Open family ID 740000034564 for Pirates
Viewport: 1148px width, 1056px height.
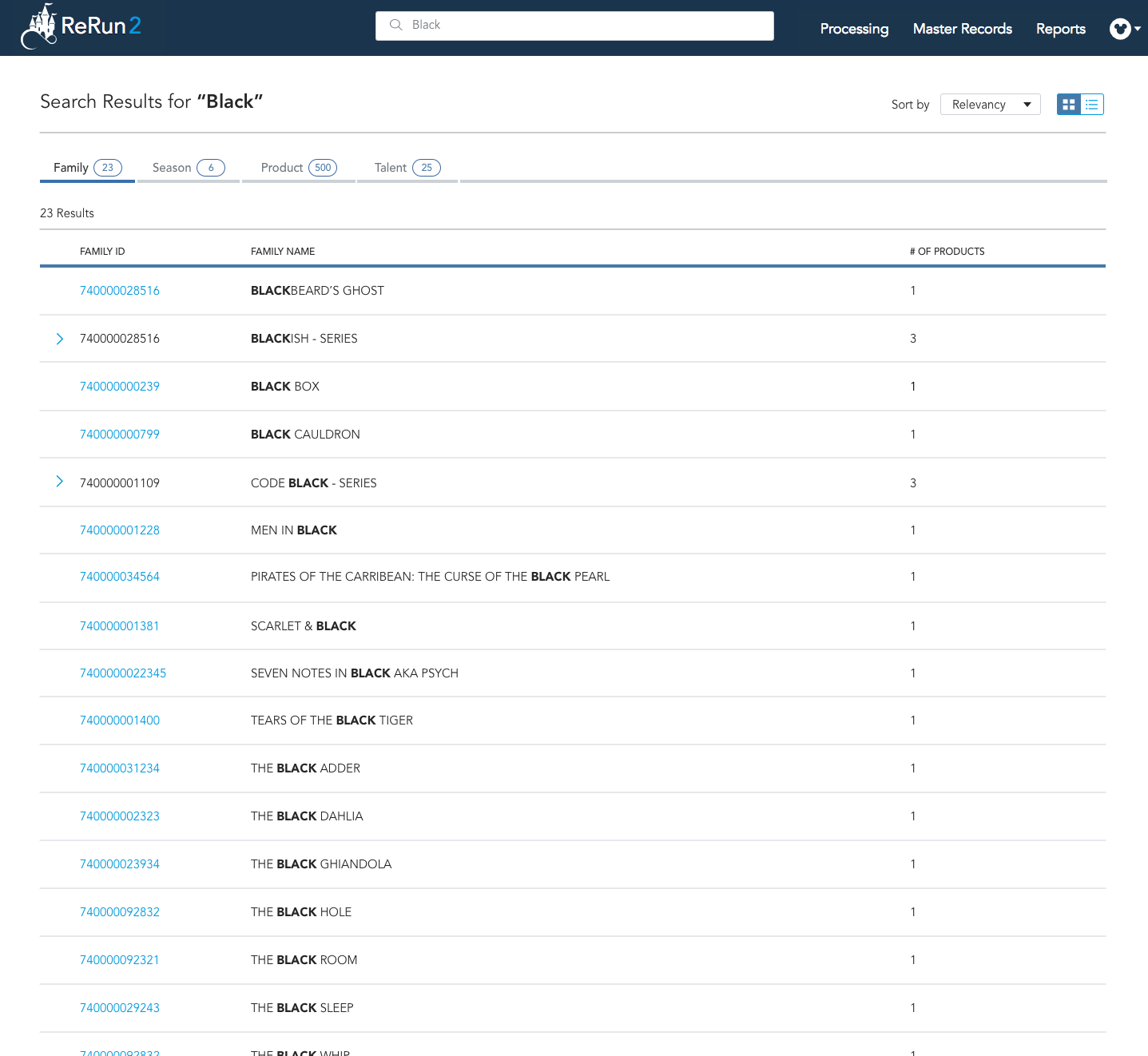[x=120, y=577]
